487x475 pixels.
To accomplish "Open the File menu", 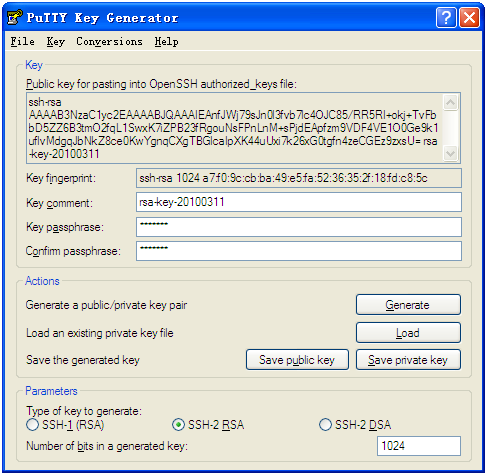I will click(22, 42).
